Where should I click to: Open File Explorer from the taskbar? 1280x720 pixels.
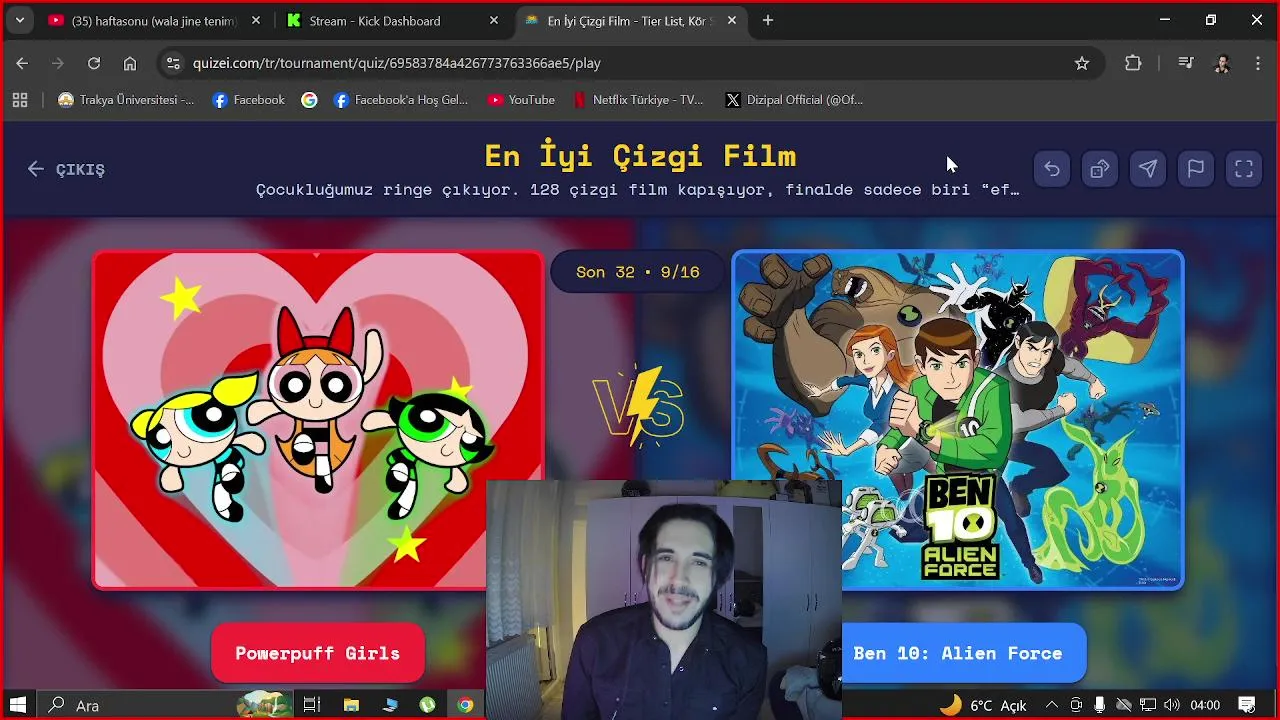click(x=351, y=705)
